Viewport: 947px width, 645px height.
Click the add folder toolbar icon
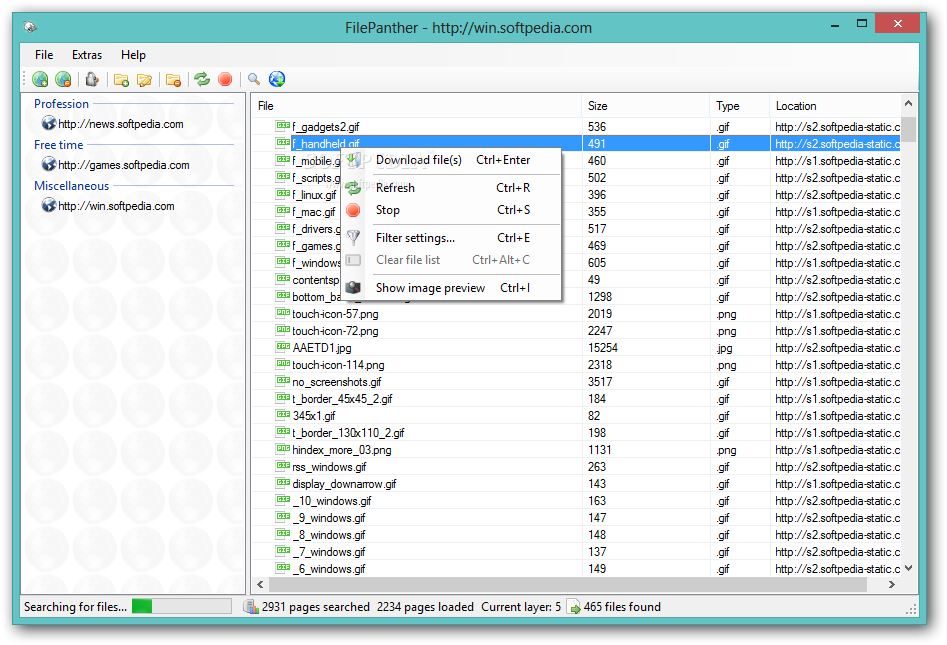[121, 80]
